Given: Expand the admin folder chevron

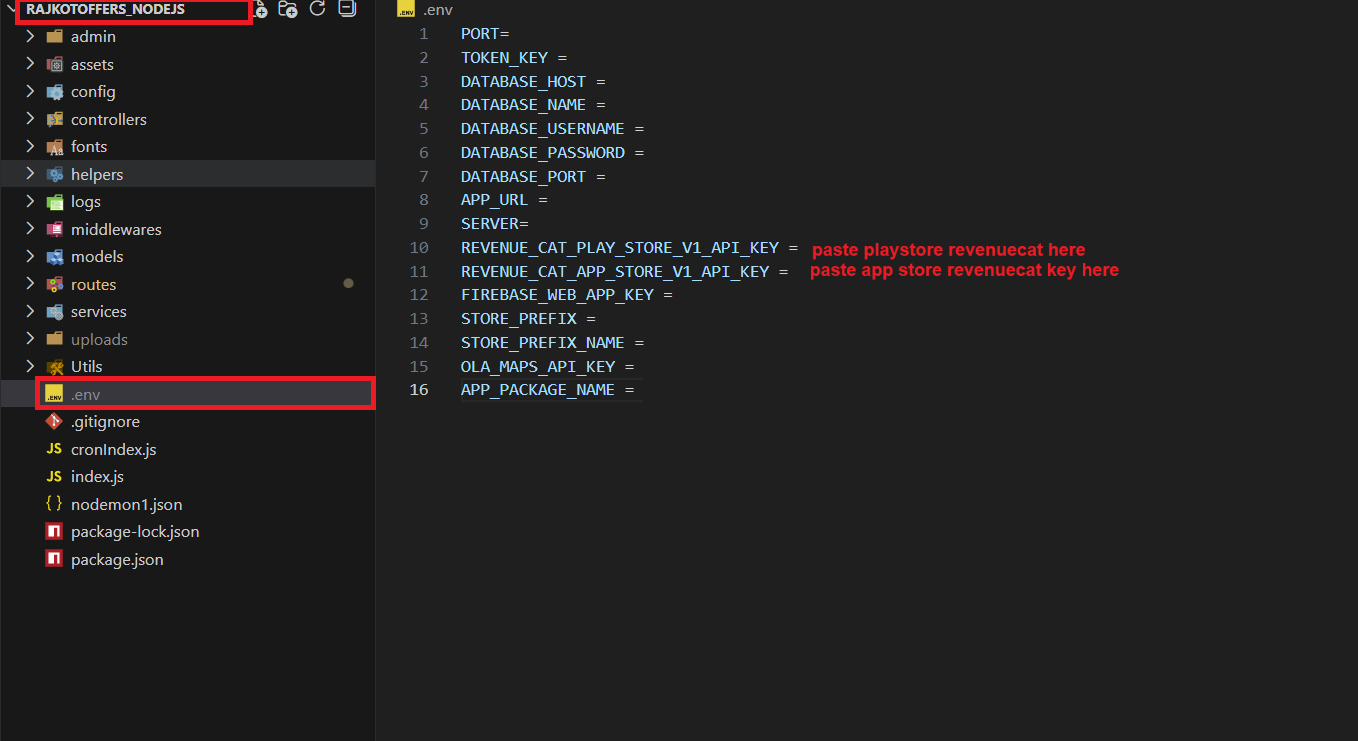Looking at the screenshot, I should click(x=30, y=36).
